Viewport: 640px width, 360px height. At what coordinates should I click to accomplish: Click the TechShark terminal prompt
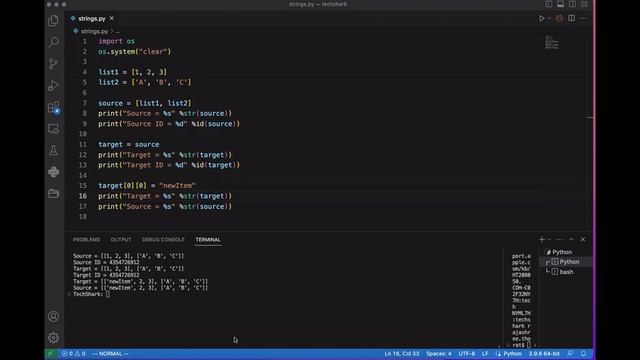tap(88, 294)
